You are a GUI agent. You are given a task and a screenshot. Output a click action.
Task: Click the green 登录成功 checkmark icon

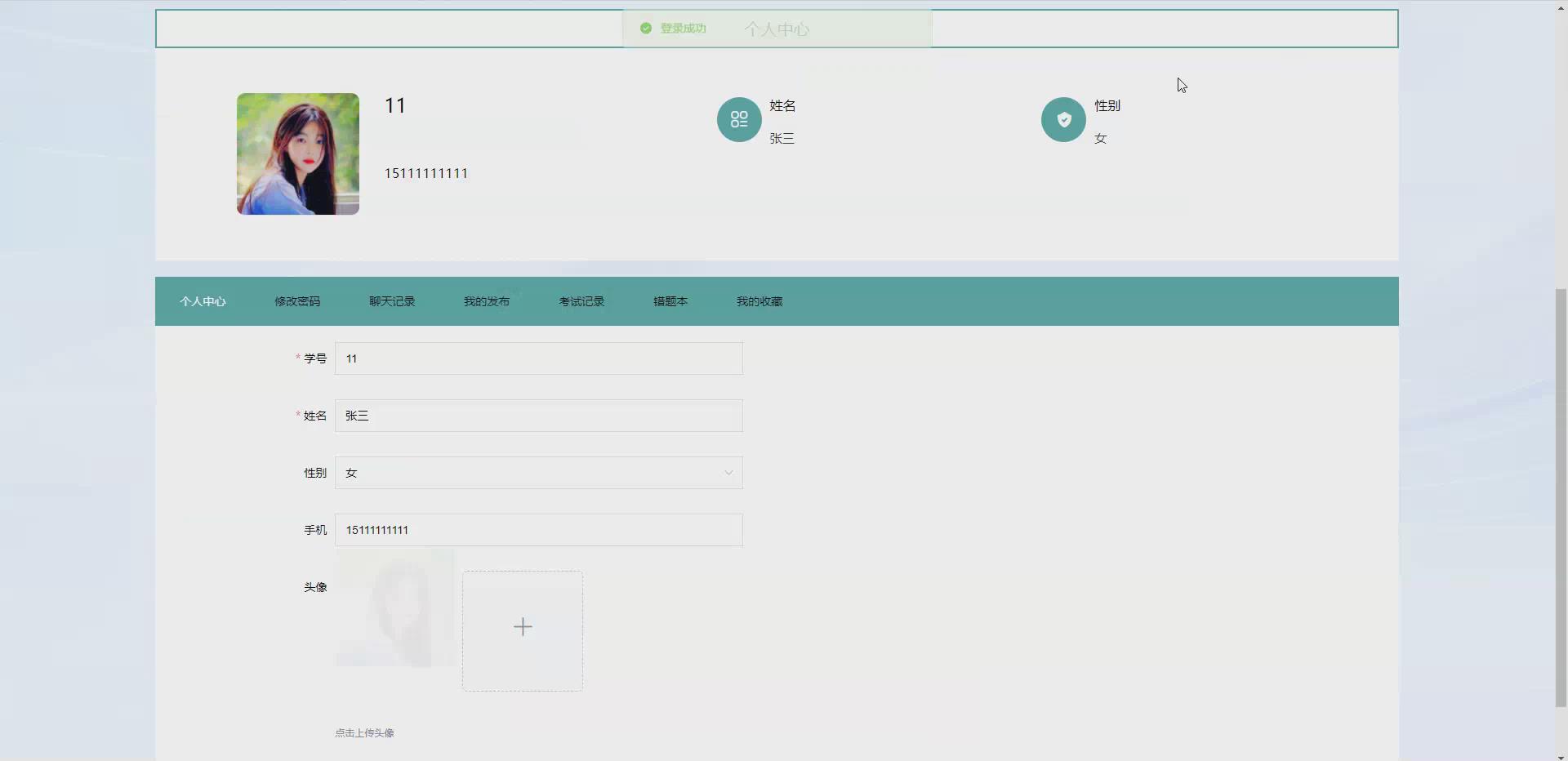coord(646,29)
